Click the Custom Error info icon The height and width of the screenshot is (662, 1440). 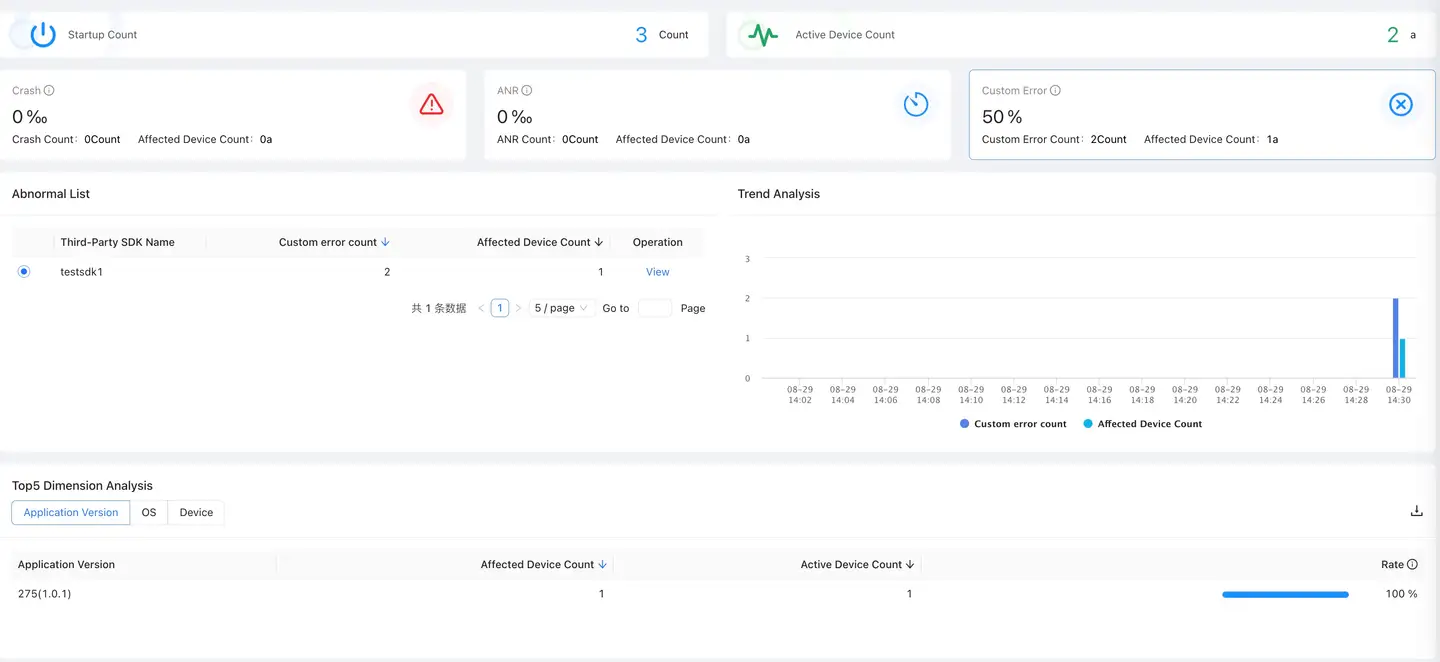(1055, 90)
